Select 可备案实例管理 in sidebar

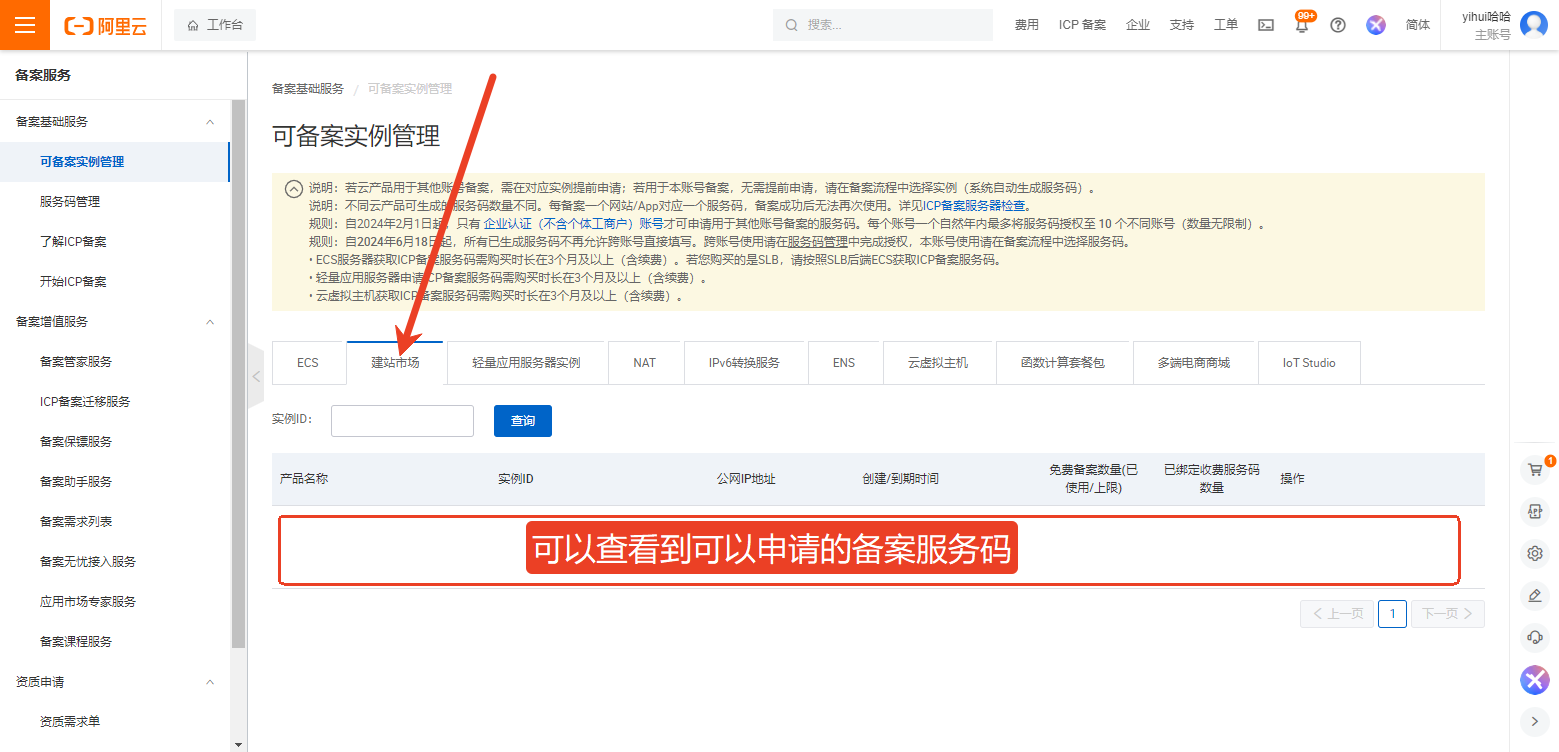[115, 162]
